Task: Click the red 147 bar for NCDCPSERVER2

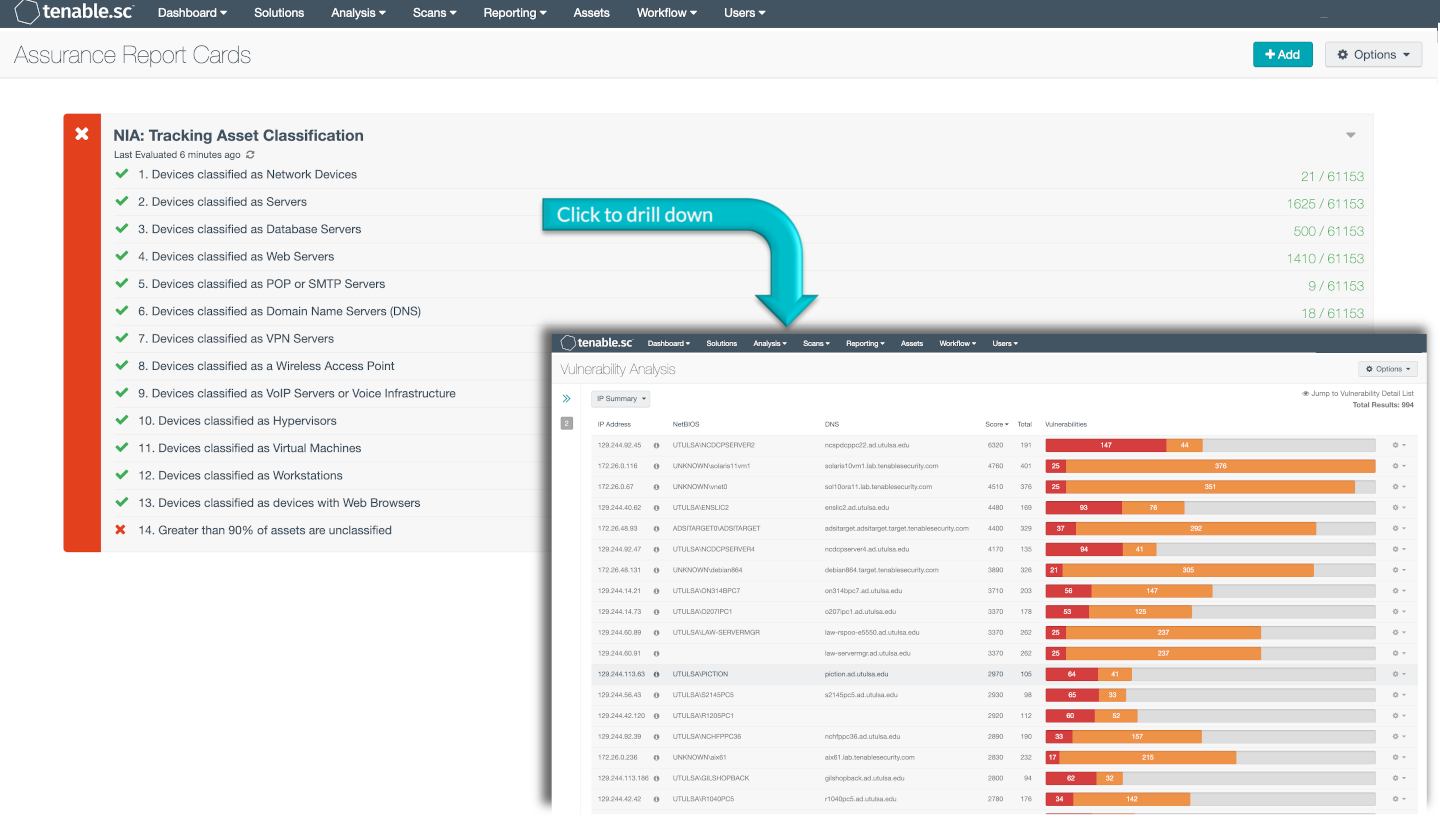Action: tap(1106, 445)
